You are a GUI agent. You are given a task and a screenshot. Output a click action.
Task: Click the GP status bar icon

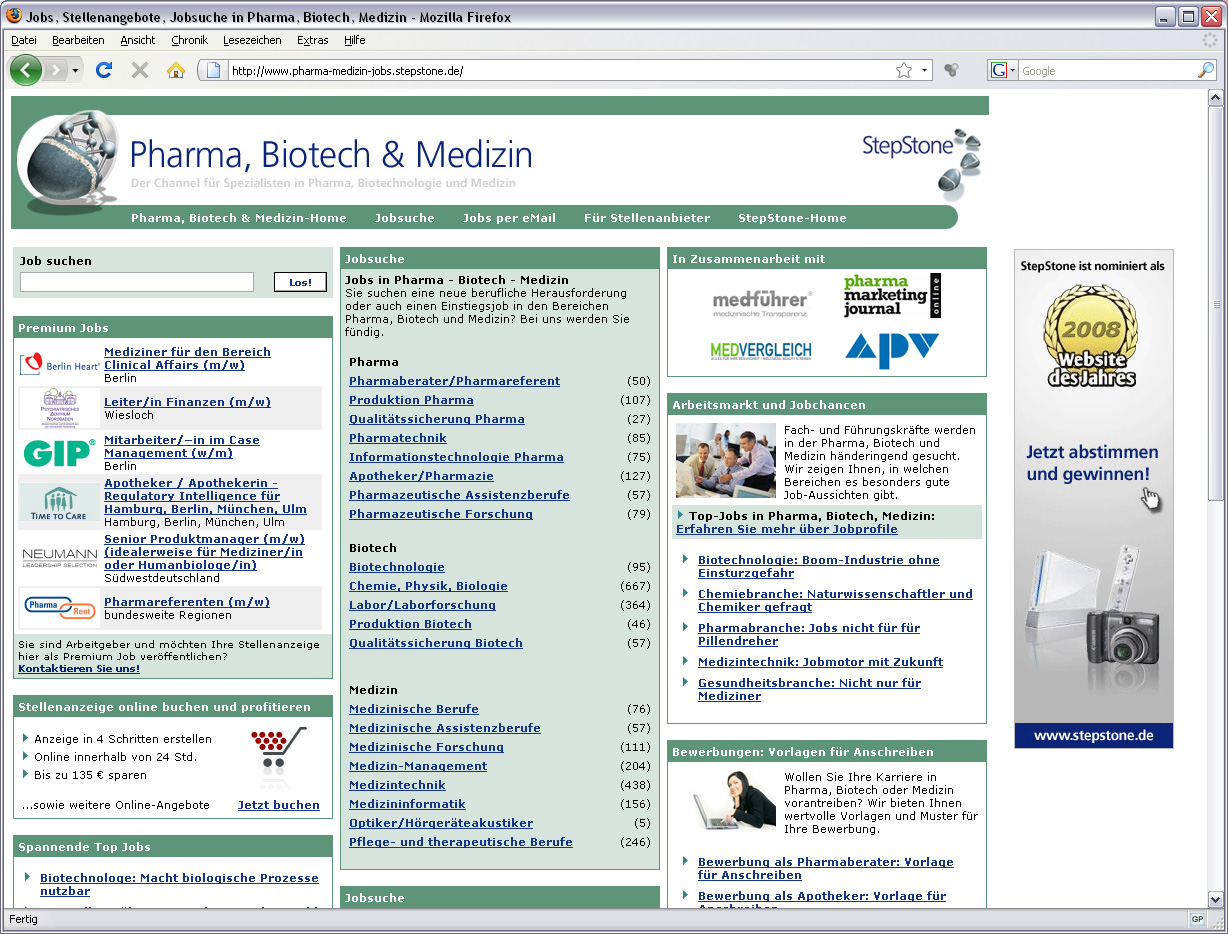coord(1197,919)
